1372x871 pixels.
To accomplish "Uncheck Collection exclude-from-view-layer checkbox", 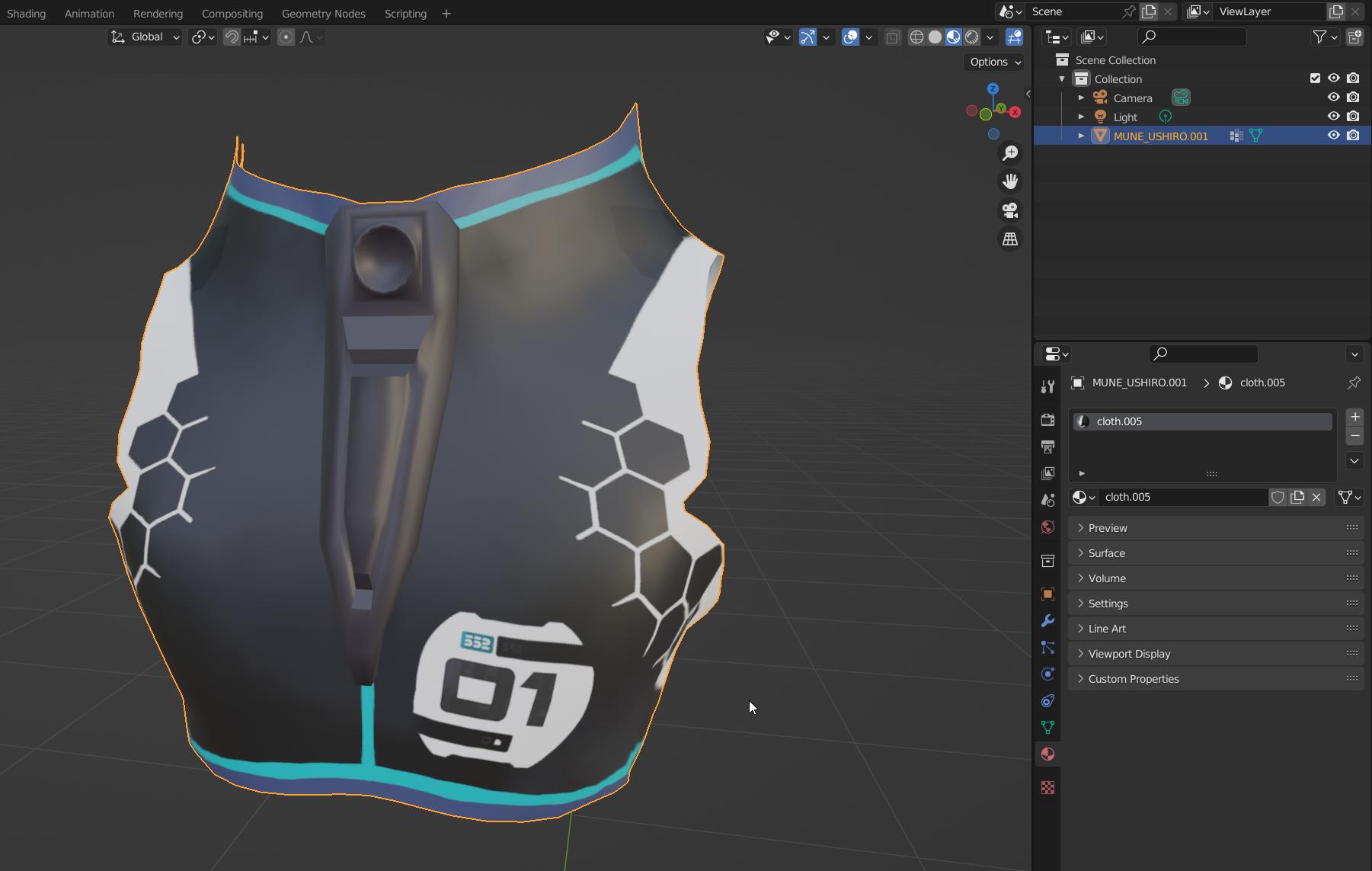I will [x=1315, y=78].
